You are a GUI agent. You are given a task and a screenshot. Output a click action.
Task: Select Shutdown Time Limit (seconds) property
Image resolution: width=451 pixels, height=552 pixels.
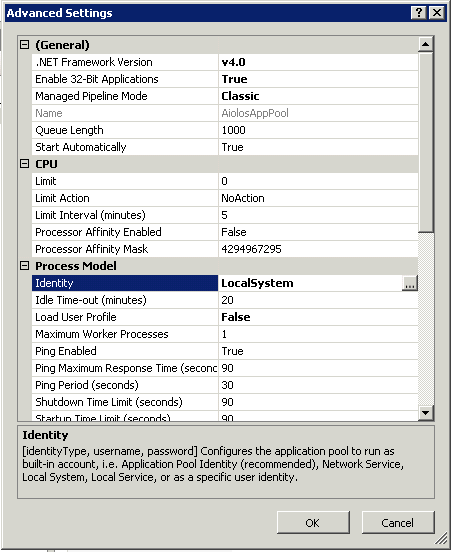125,402
